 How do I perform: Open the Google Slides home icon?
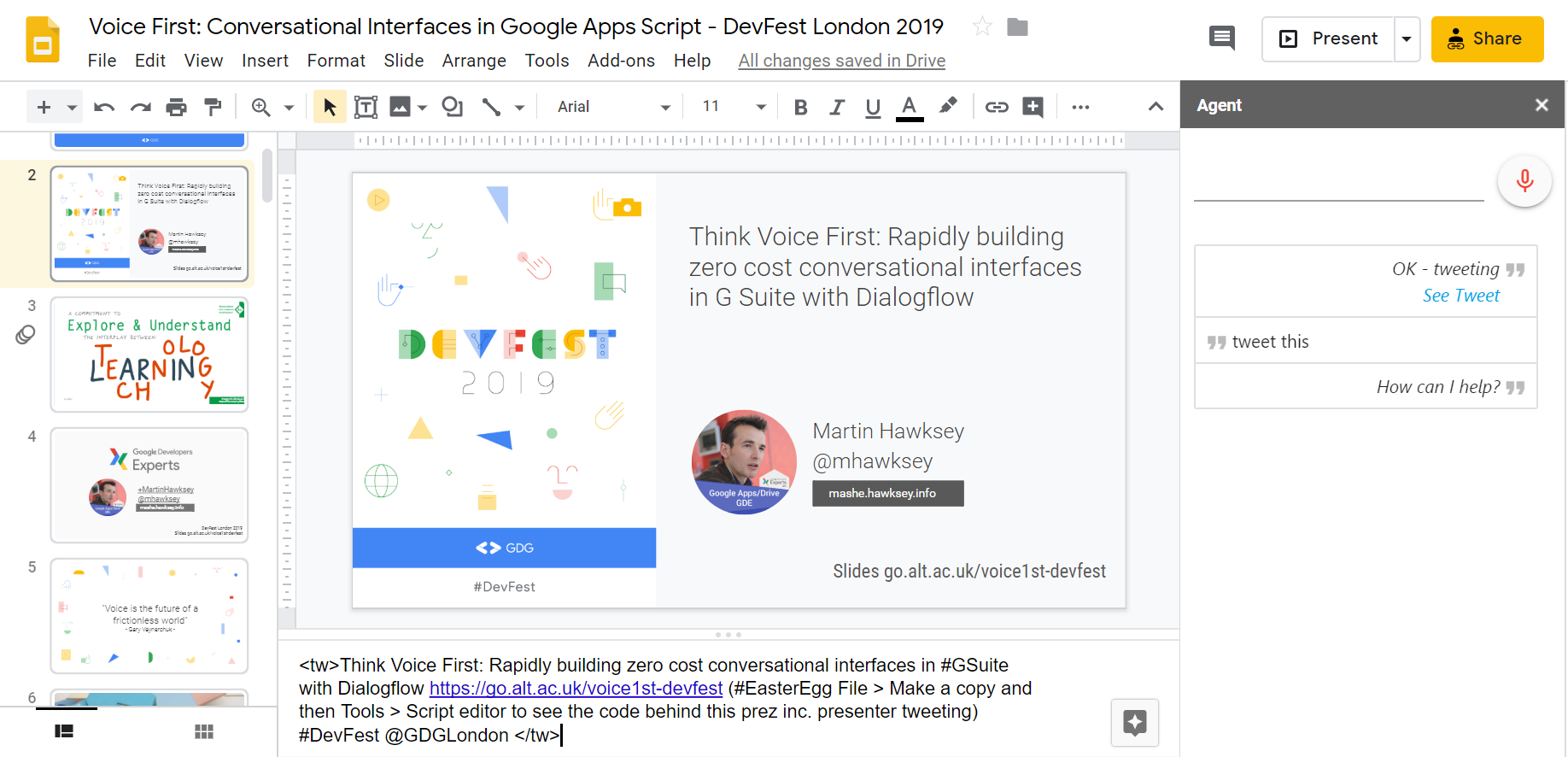pos(43,39)
